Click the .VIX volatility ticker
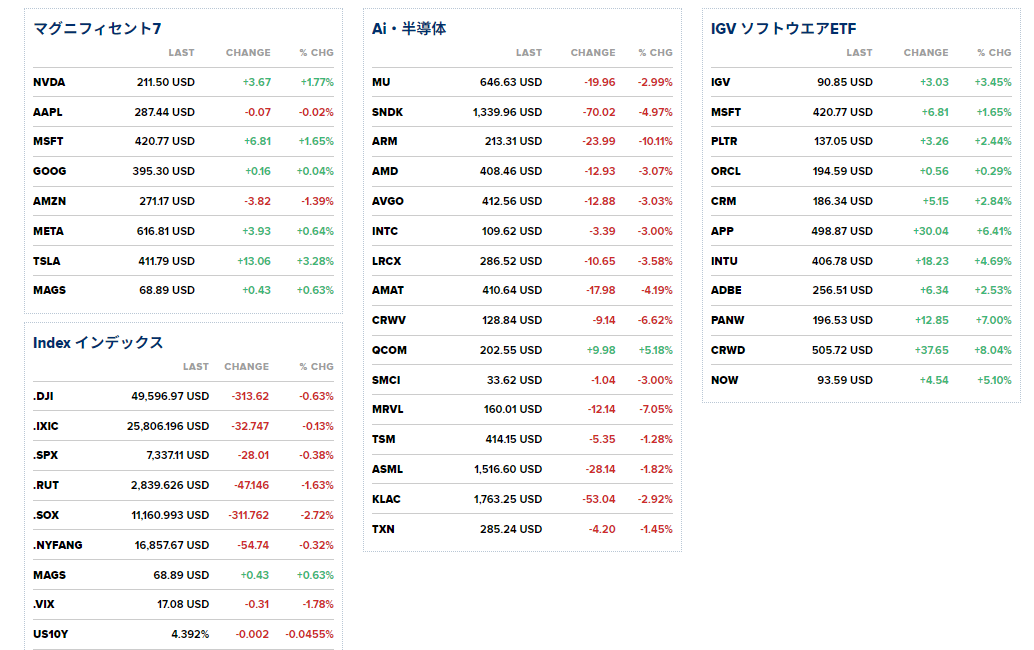This screenshot has width=1034, height=650. click(x=44, y=604)
